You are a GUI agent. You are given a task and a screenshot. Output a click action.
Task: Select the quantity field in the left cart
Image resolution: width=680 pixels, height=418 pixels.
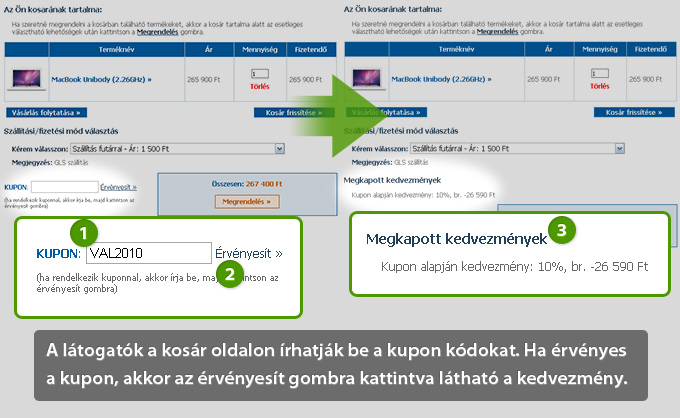click(260, 73)
